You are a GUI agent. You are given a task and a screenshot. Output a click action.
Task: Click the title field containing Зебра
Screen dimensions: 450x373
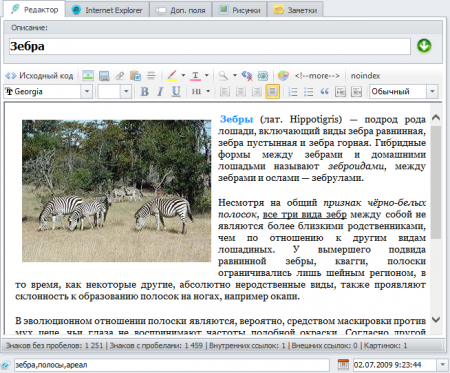210,46
